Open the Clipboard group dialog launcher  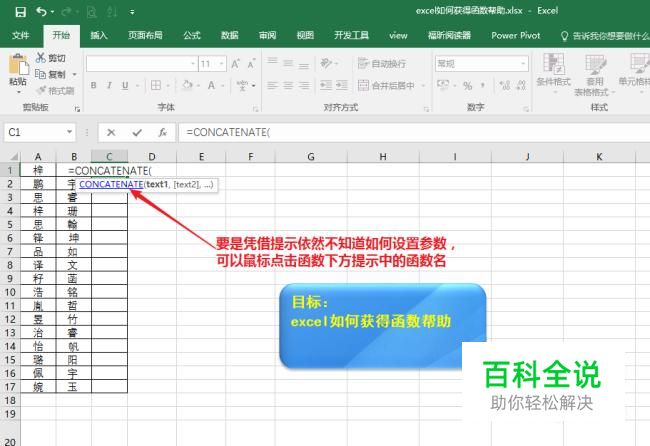77,109
